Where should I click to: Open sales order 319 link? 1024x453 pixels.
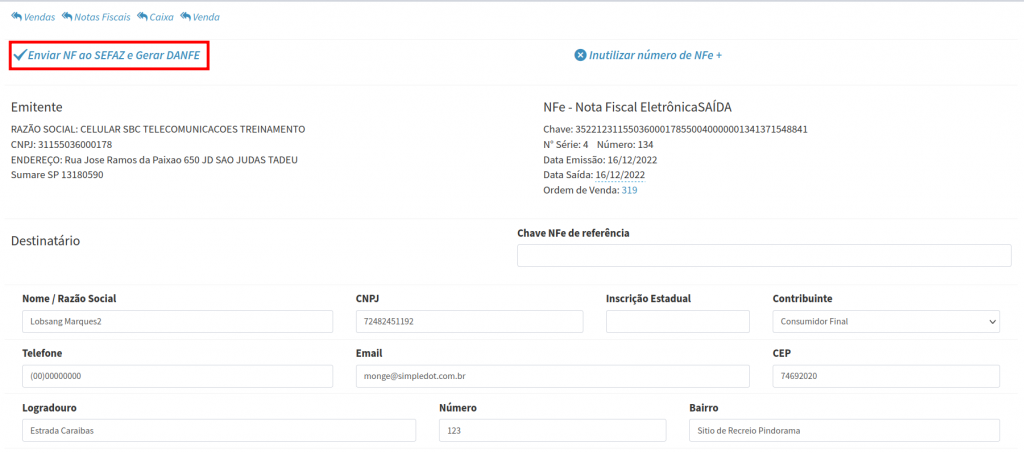(x=629, y=190)
